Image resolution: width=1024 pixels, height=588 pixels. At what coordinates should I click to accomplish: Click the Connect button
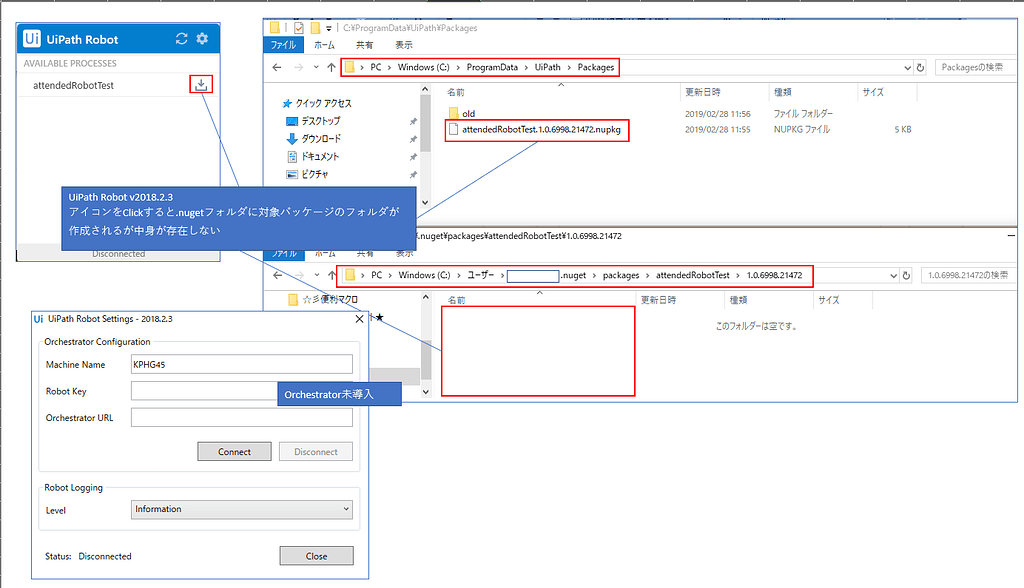(x=234, y=451)
